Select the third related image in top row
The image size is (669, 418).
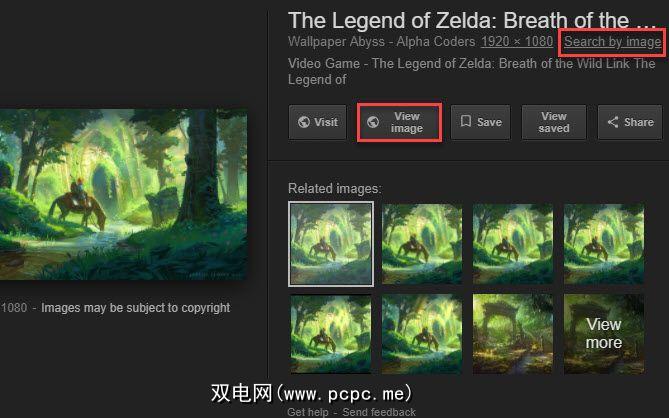pyautogui.click(x=513, y=244)
